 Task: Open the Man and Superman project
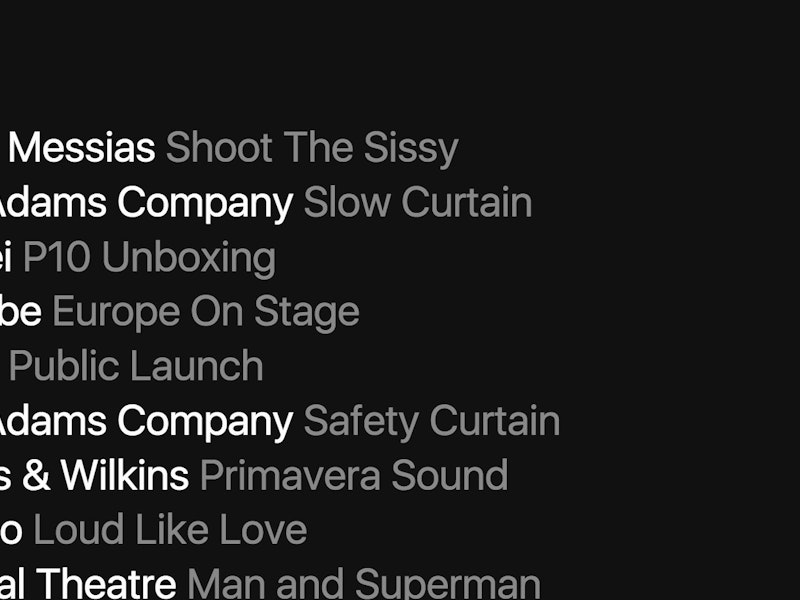[364, 584]
